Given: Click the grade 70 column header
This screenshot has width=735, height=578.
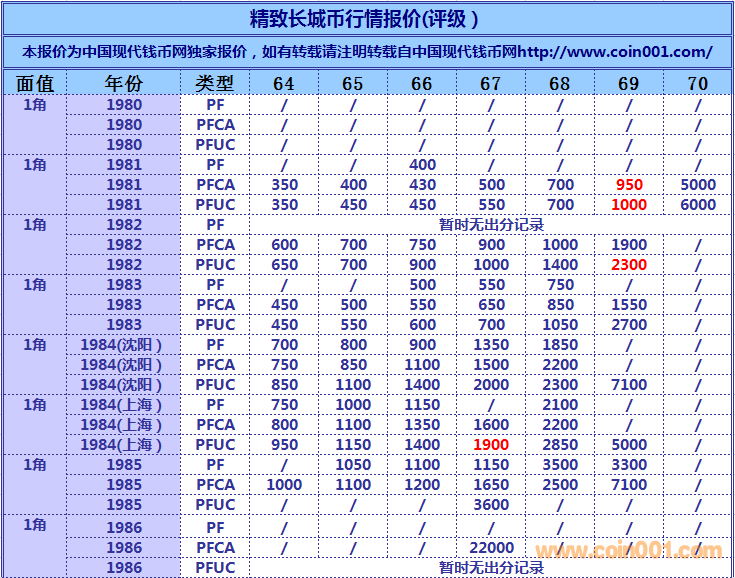Looking at the screenshot, I should click(698, 84).
